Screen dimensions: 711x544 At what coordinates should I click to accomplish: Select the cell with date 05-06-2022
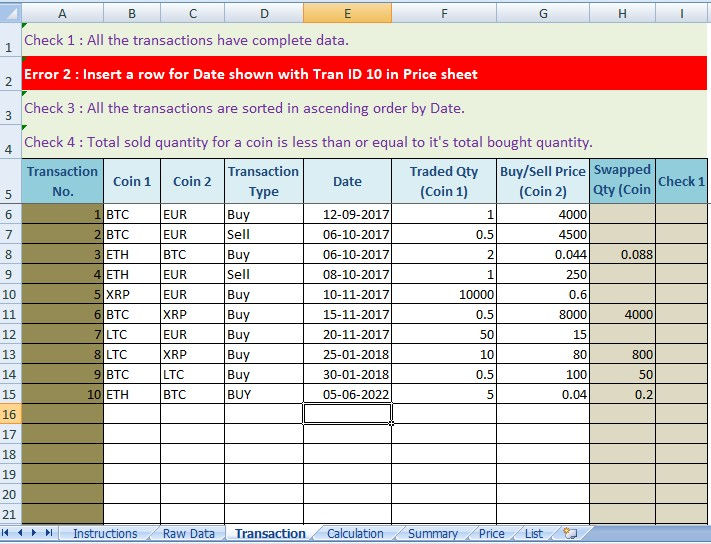tap(347, 394)
